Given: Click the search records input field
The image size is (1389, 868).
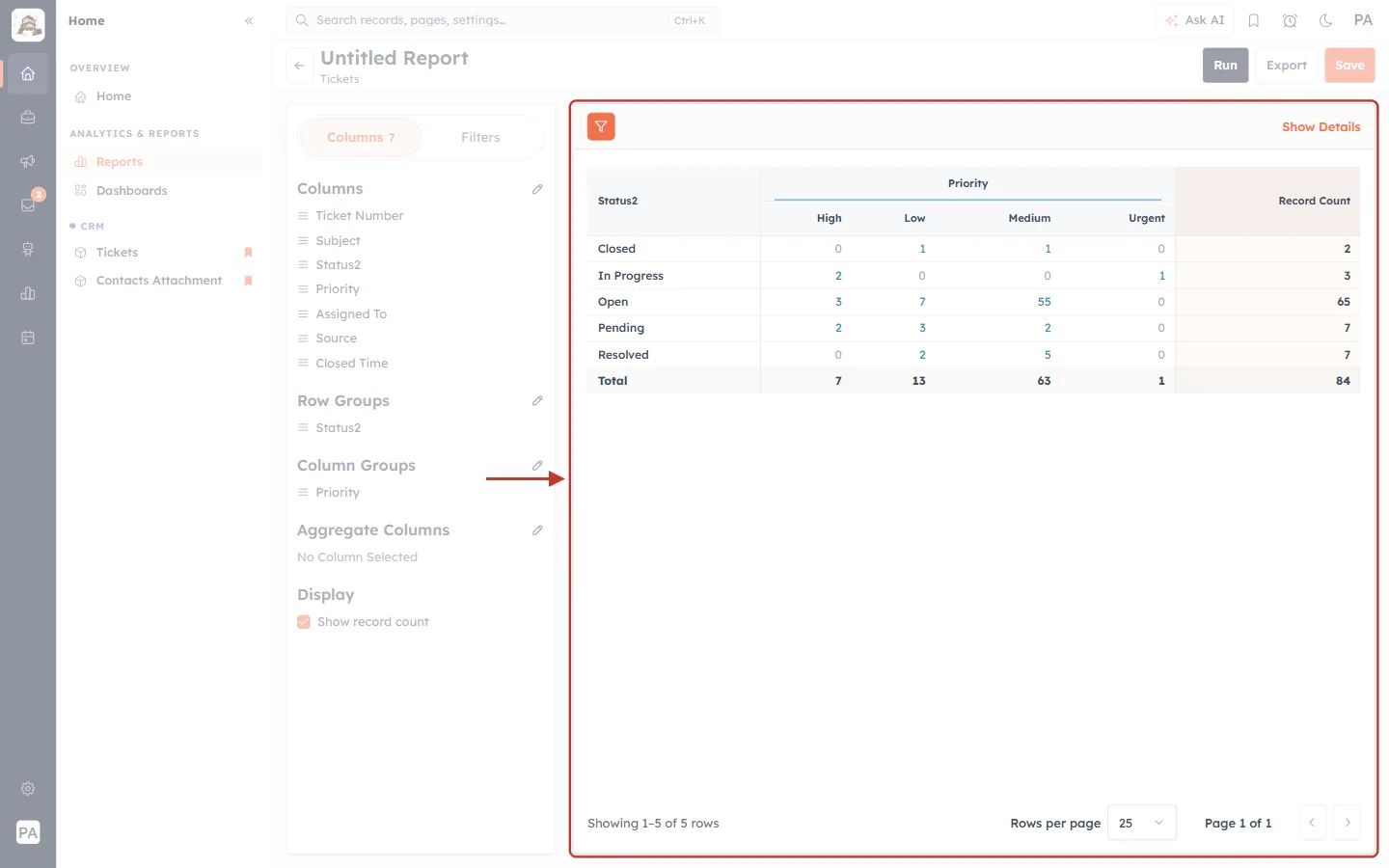Looking at the screenshot, I should point(504,20).
